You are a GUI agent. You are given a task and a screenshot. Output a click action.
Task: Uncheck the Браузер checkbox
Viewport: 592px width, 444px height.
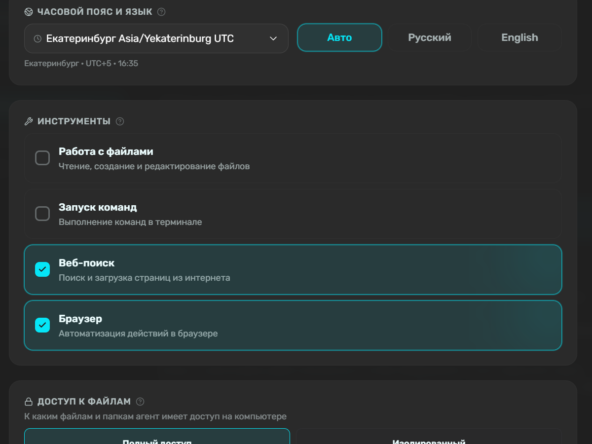tap(42, 325)
